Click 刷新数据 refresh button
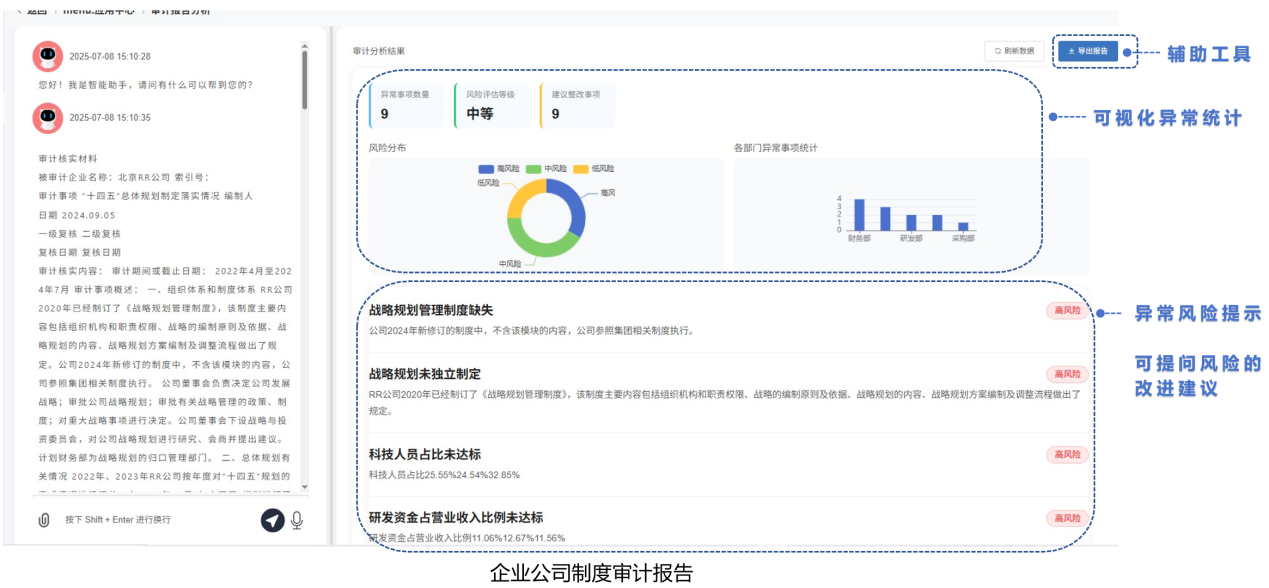Viewport: 1269px width, 588px height. [1014, 51]
